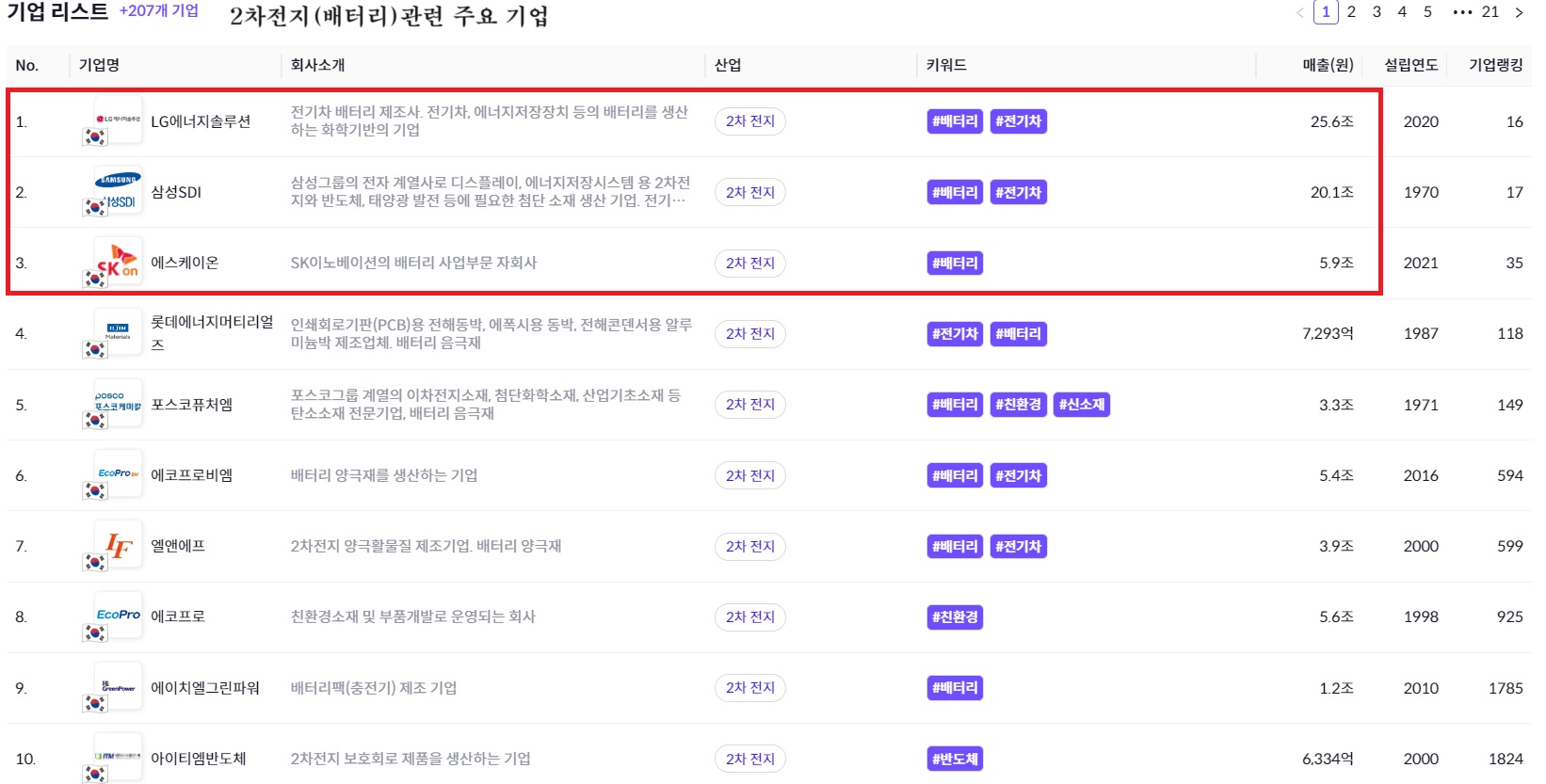Select the 1785 ranking value
Viewport: 1546px width, 784px height.
click(1506, 688)
